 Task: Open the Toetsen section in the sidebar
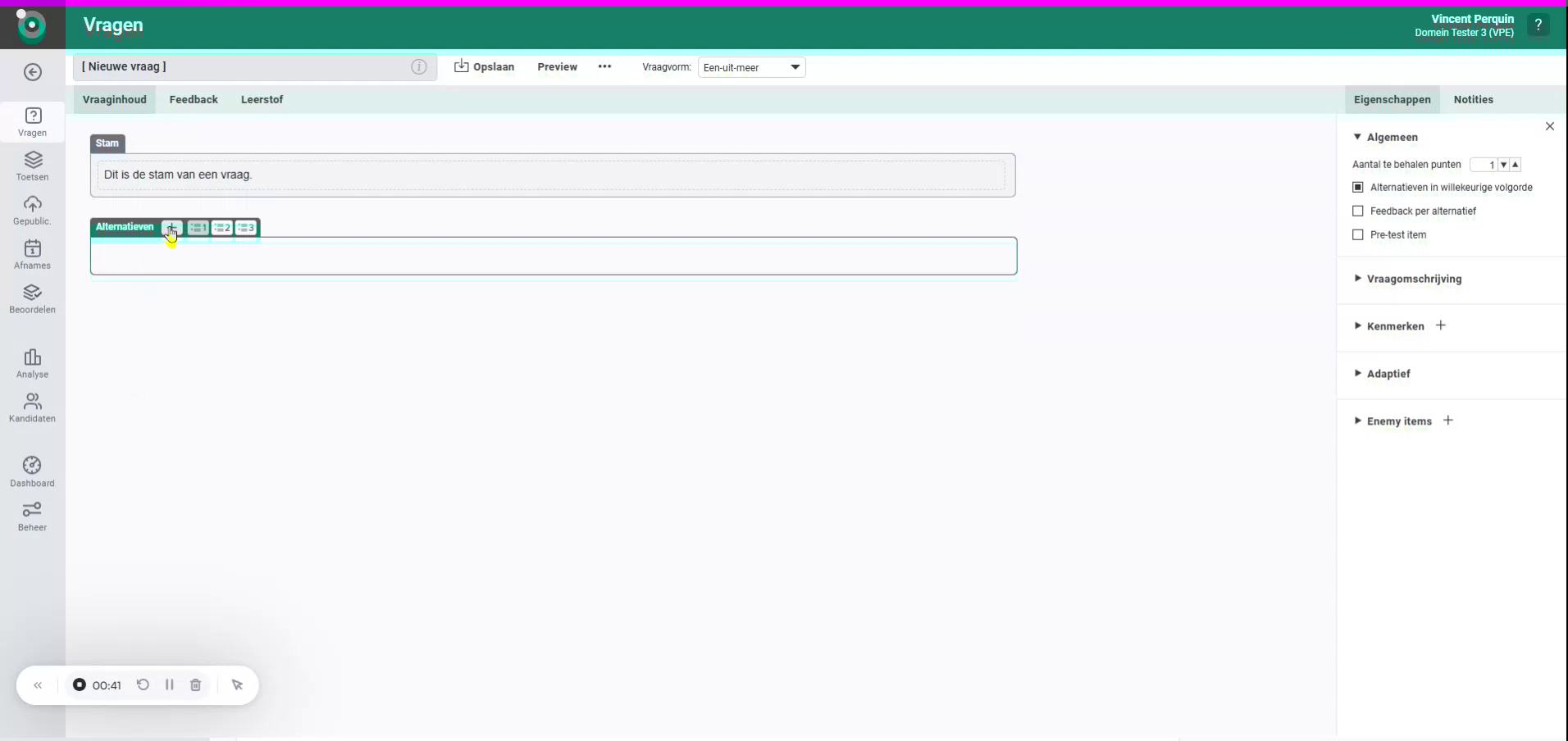pos(32,167)
